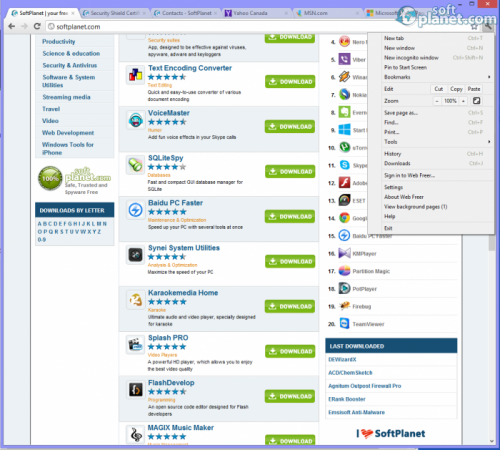
Task: Click TeamViewer icon in top list
Action: tap(344, 324)
